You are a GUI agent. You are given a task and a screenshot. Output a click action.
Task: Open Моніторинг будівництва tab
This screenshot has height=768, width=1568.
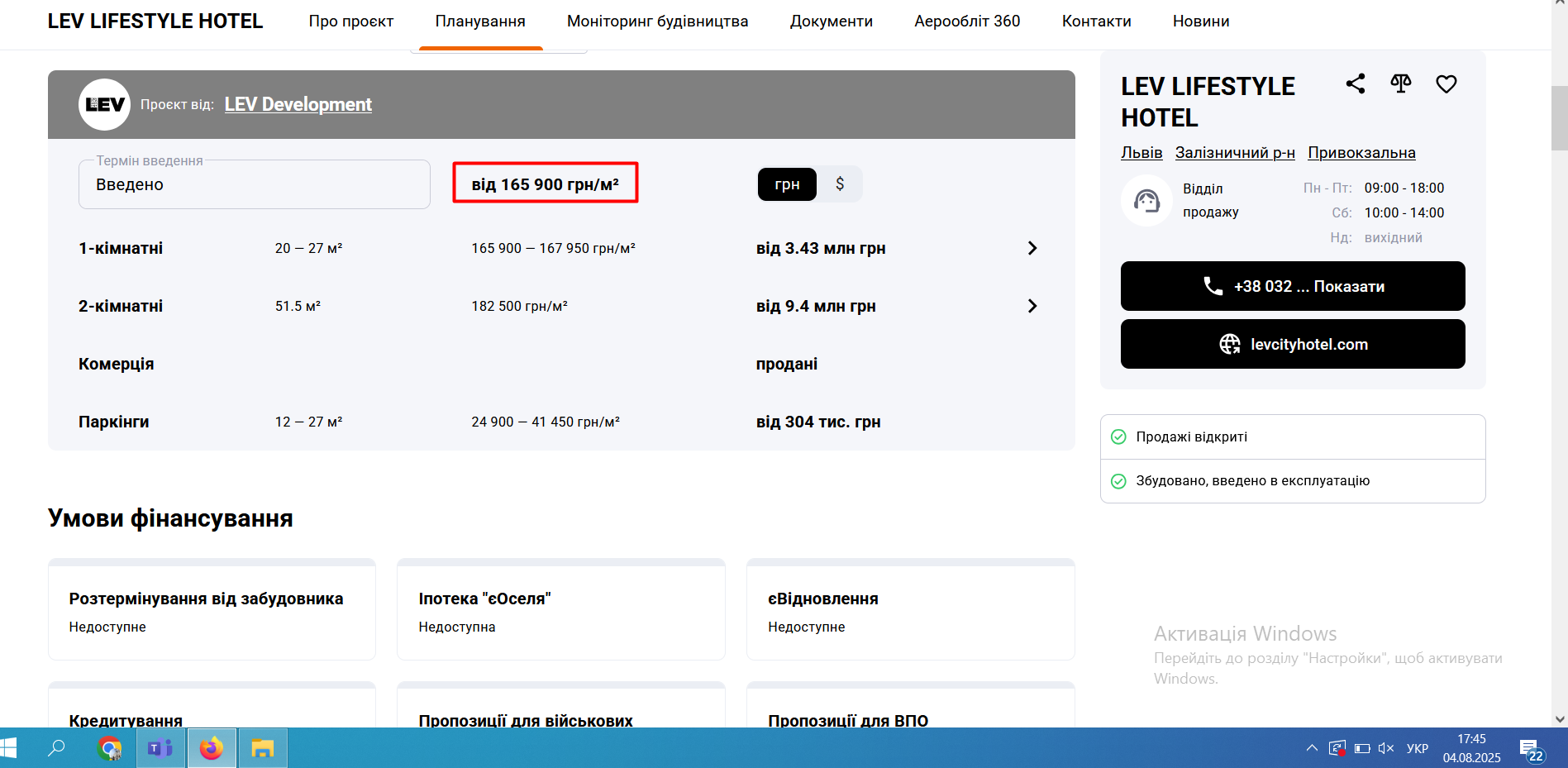coord(658,21)
